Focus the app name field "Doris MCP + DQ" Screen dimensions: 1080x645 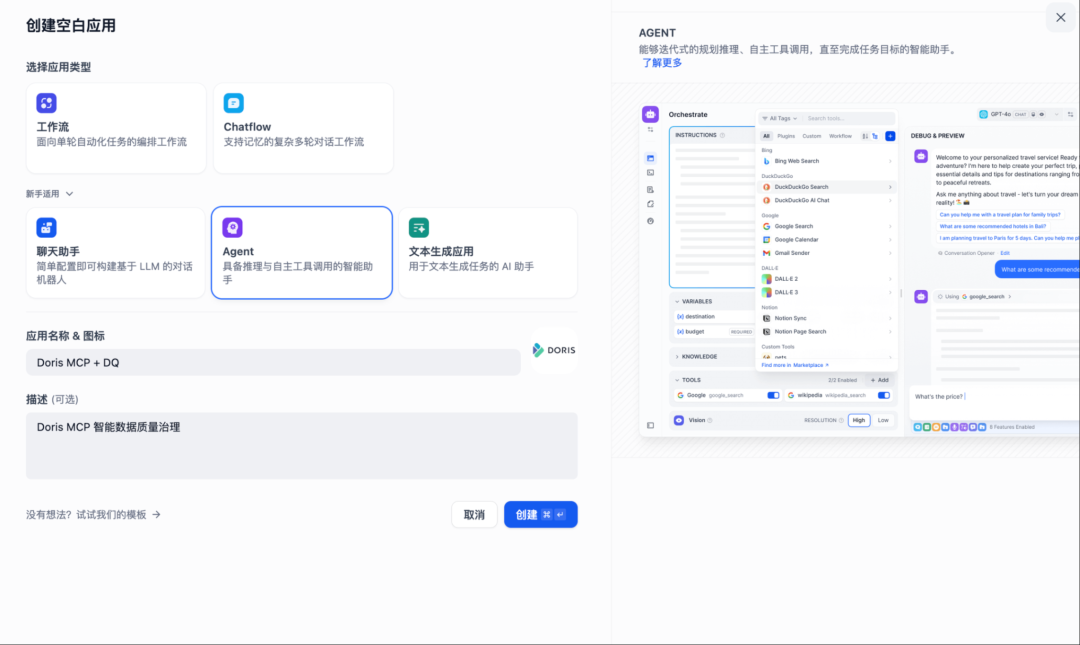tap(273, 362)
